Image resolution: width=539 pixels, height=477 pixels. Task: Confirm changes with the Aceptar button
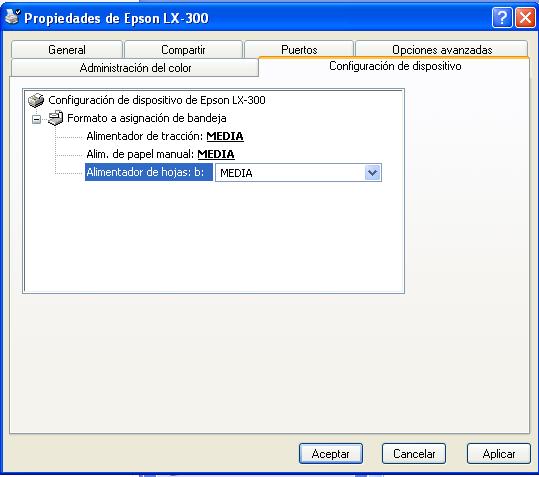pos(331,454)
